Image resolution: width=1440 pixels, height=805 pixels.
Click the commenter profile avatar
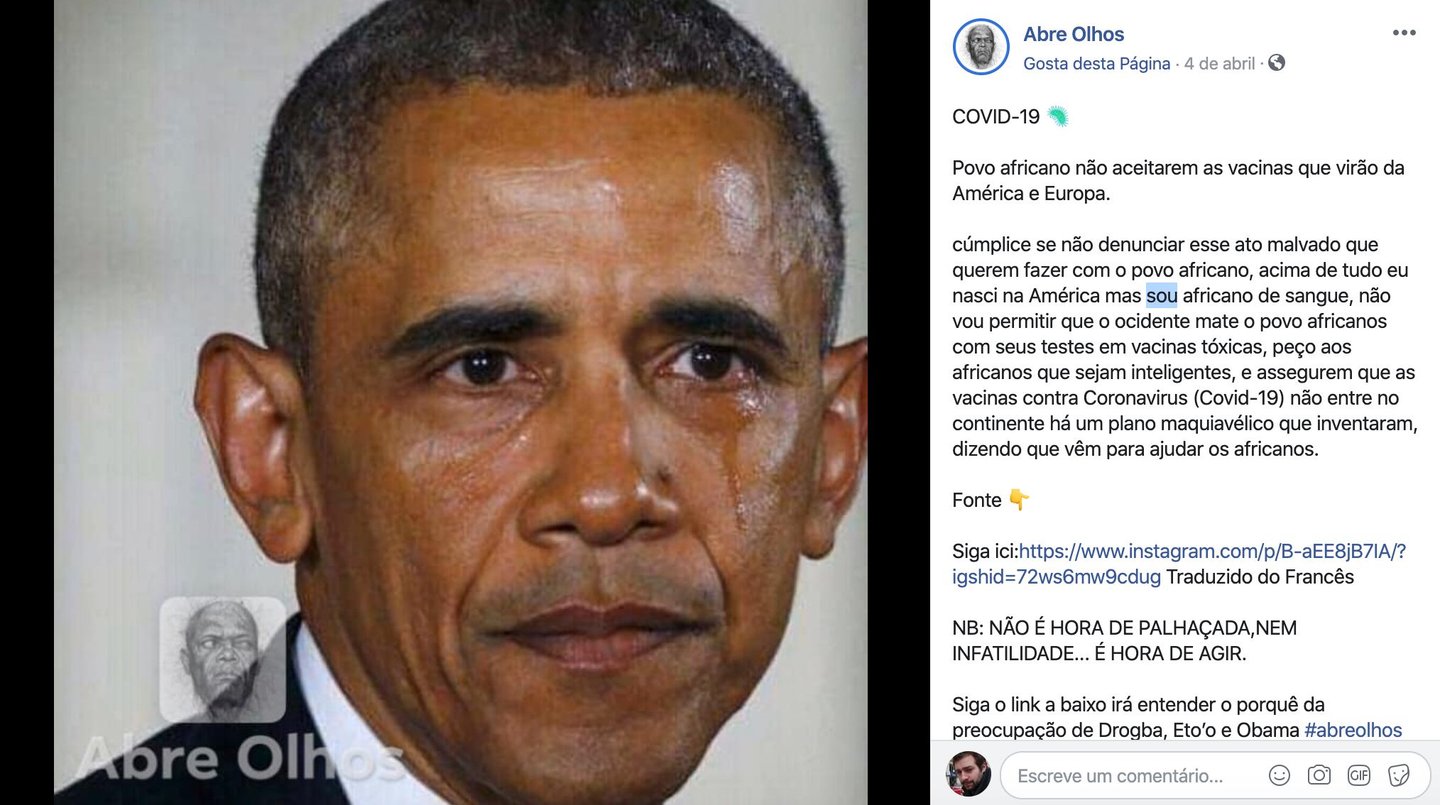tap(969, 774)
